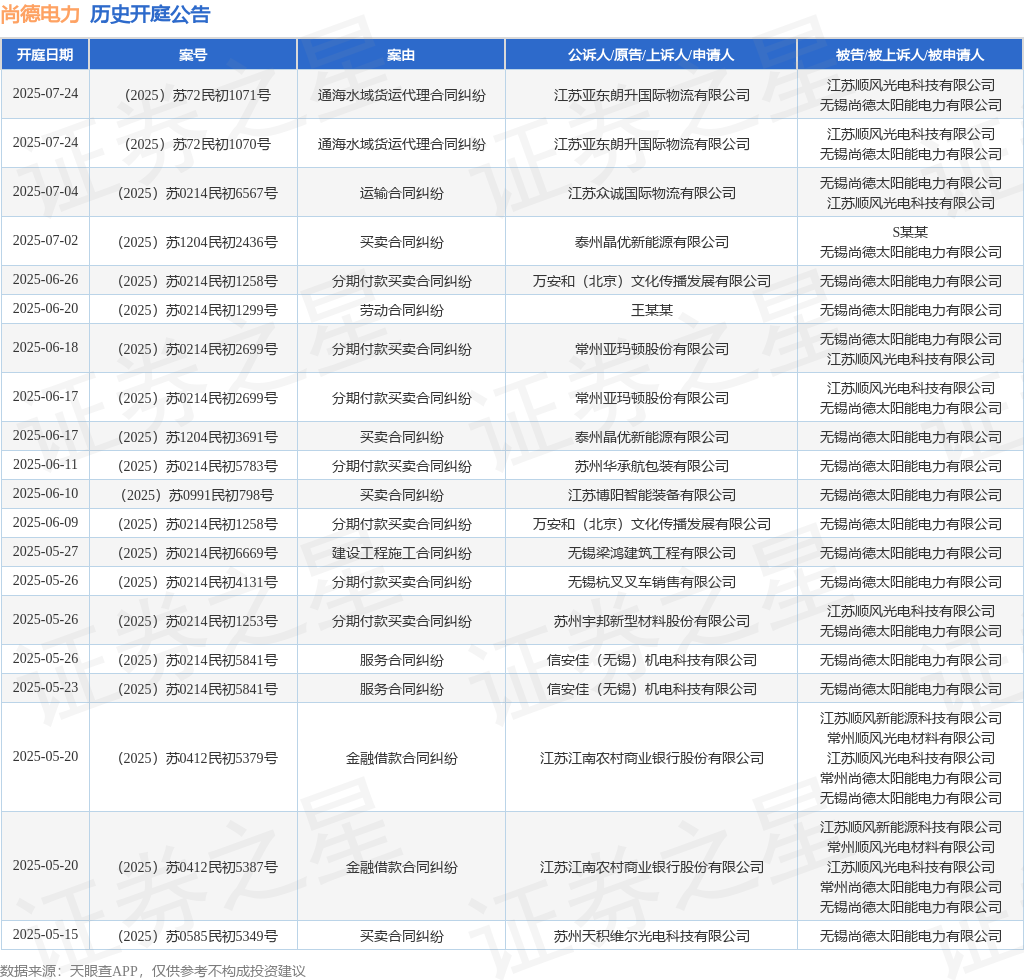Click plaintiff 王某某
Screen dimensions: 1024x980
click(x=651, y=310)
